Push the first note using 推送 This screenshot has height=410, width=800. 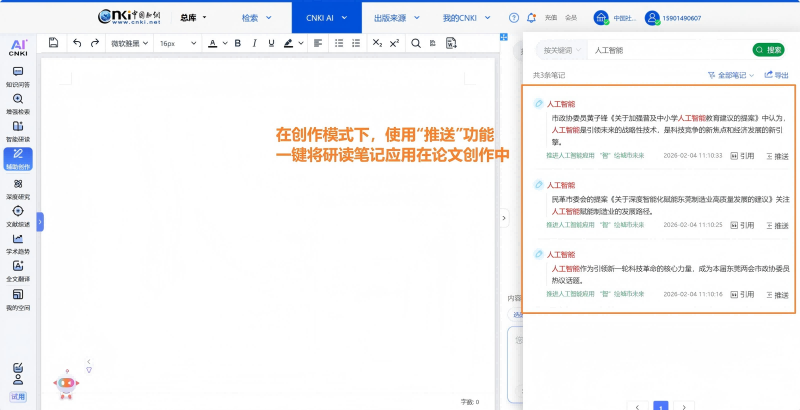(x=776, y=156)
